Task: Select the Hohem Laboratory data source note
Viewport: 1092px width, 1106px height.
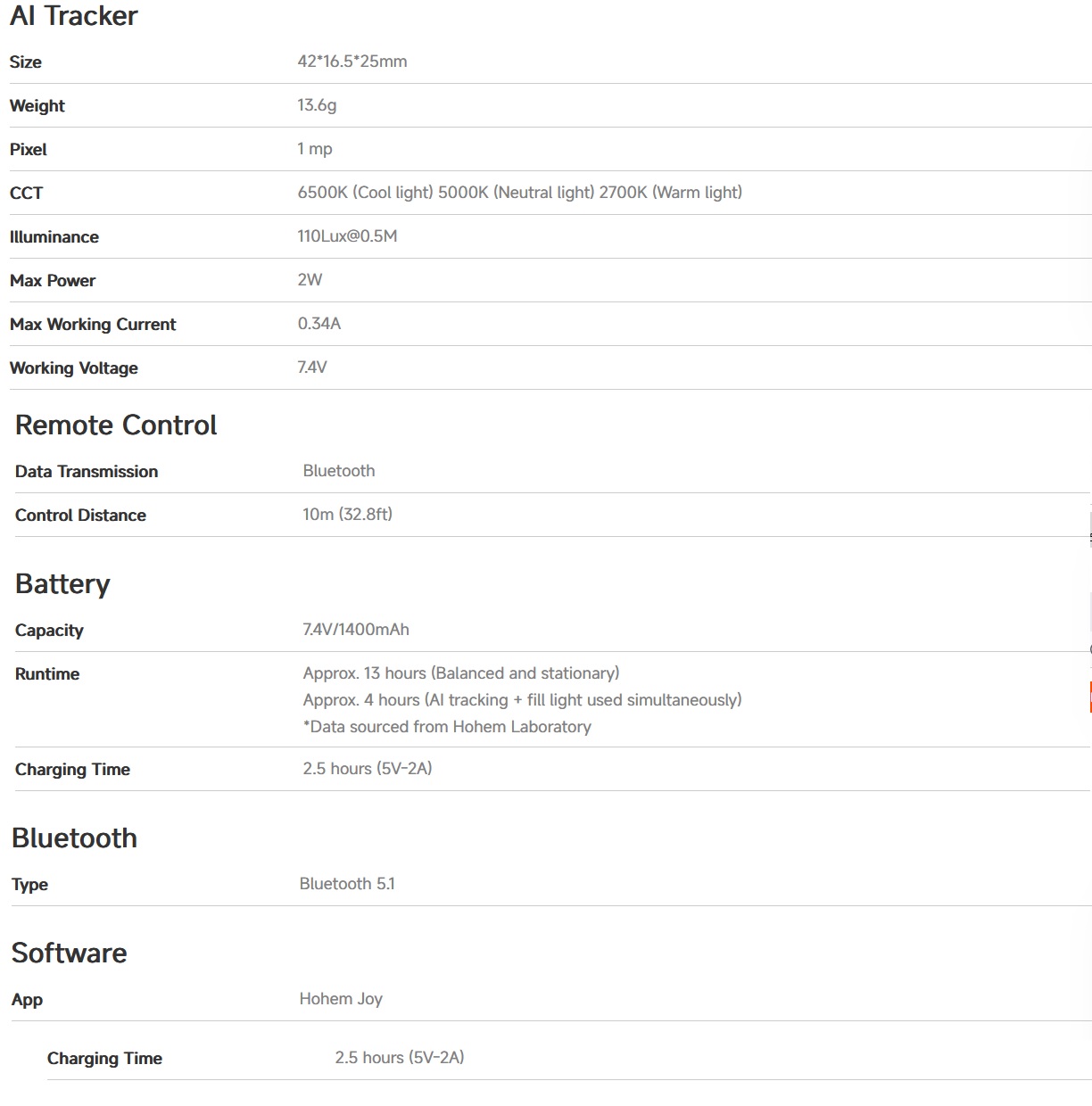Action: pyautogui.click(x=447, y=727)
